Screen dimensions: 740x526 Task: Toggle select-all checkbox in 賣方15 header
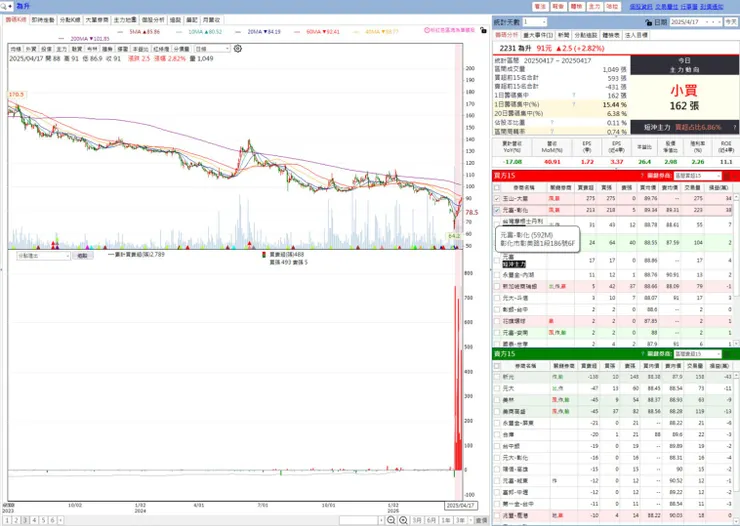pyautogui.click(x=497, y=366)
